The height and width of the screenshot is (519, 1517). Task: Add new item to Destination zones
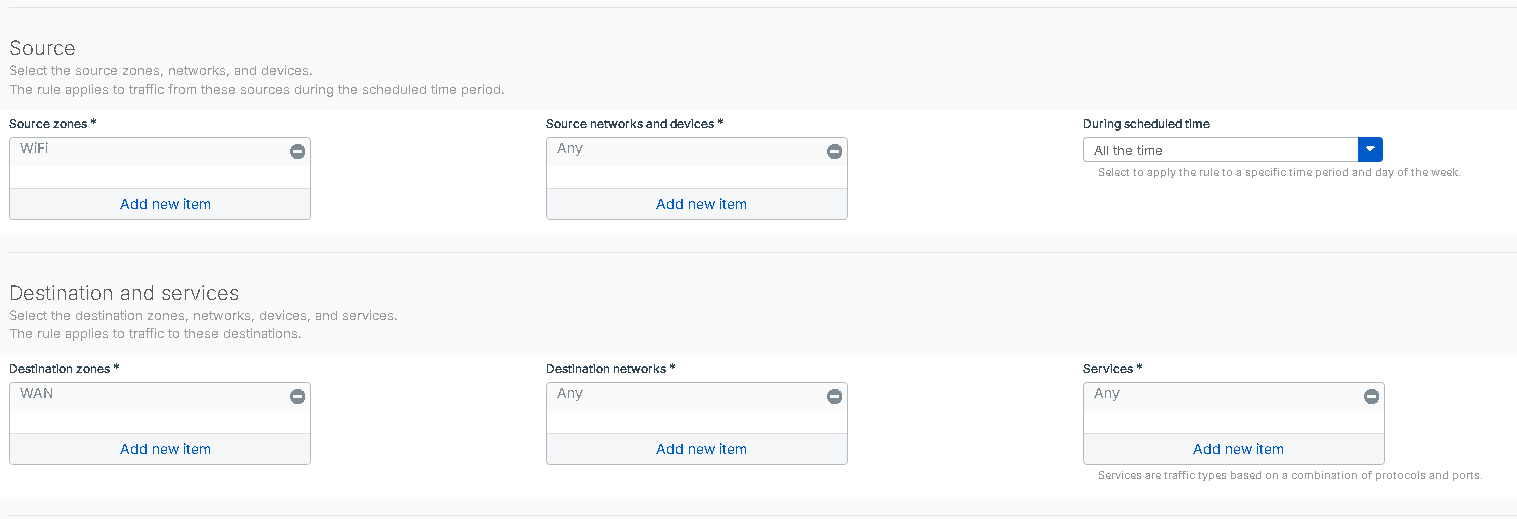click(x=165, y=449)
